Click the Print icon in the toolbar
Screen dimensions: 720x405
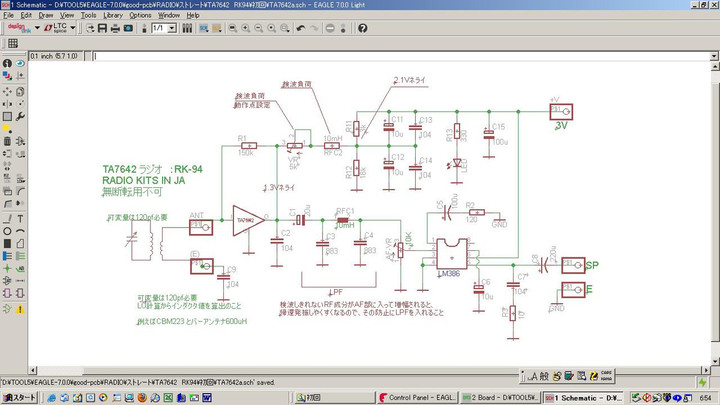tap(114, 28)
